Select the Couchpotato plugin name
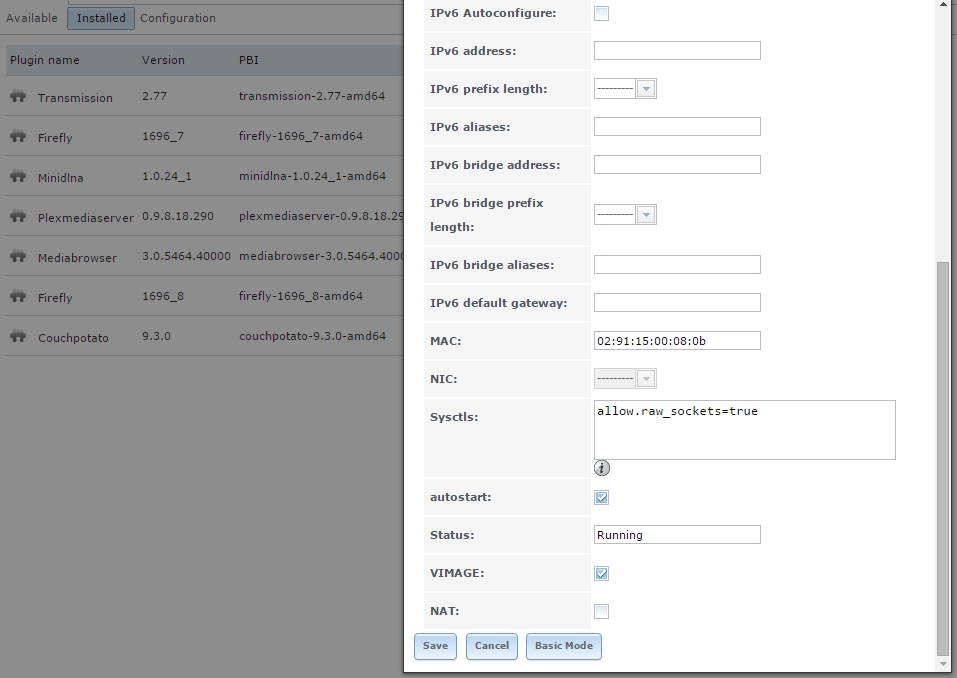Viewport: 957px width, 678px height. coord(73,337)
